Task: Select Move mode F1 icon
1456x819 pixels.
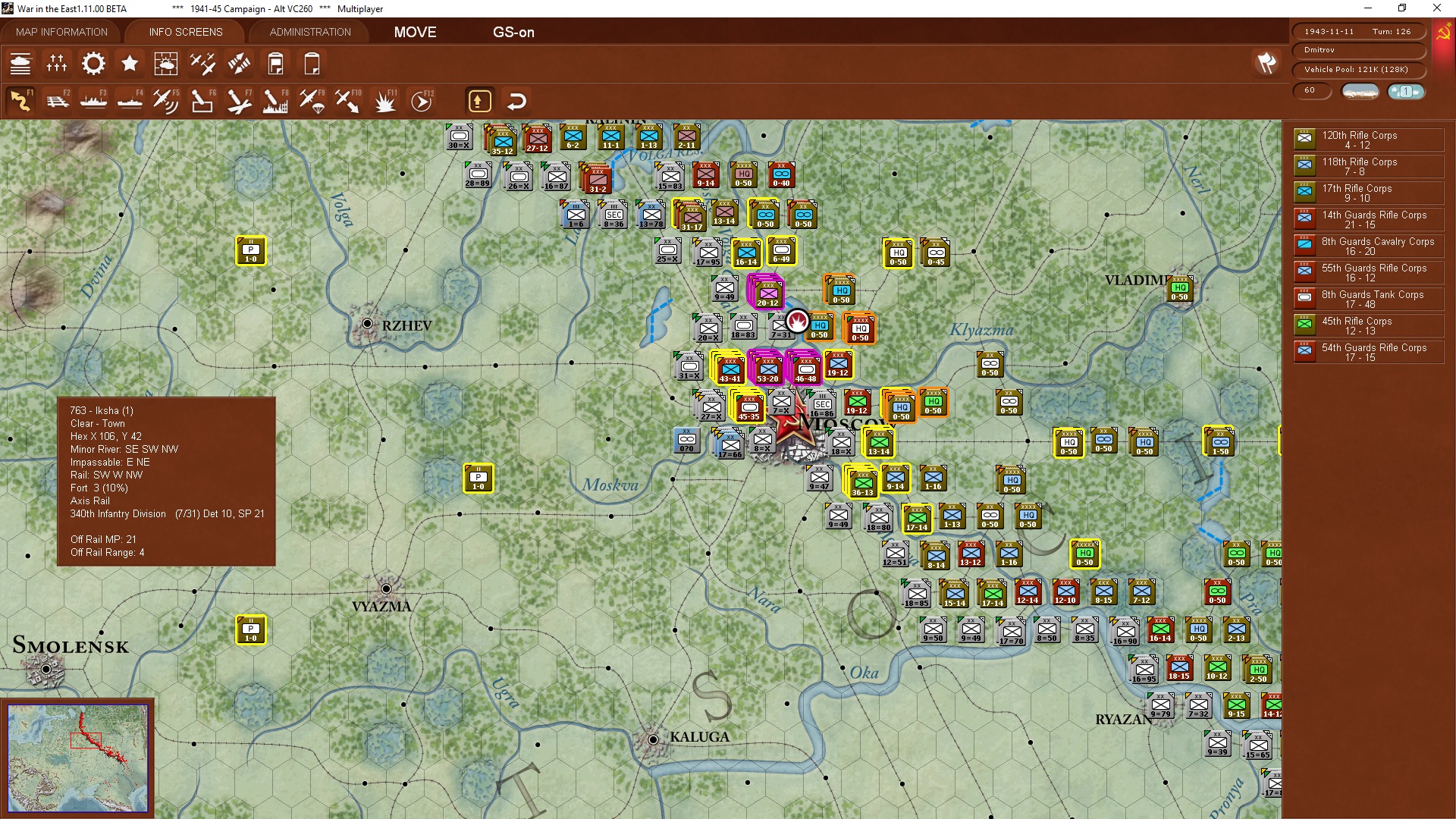Action: [20, 101]
